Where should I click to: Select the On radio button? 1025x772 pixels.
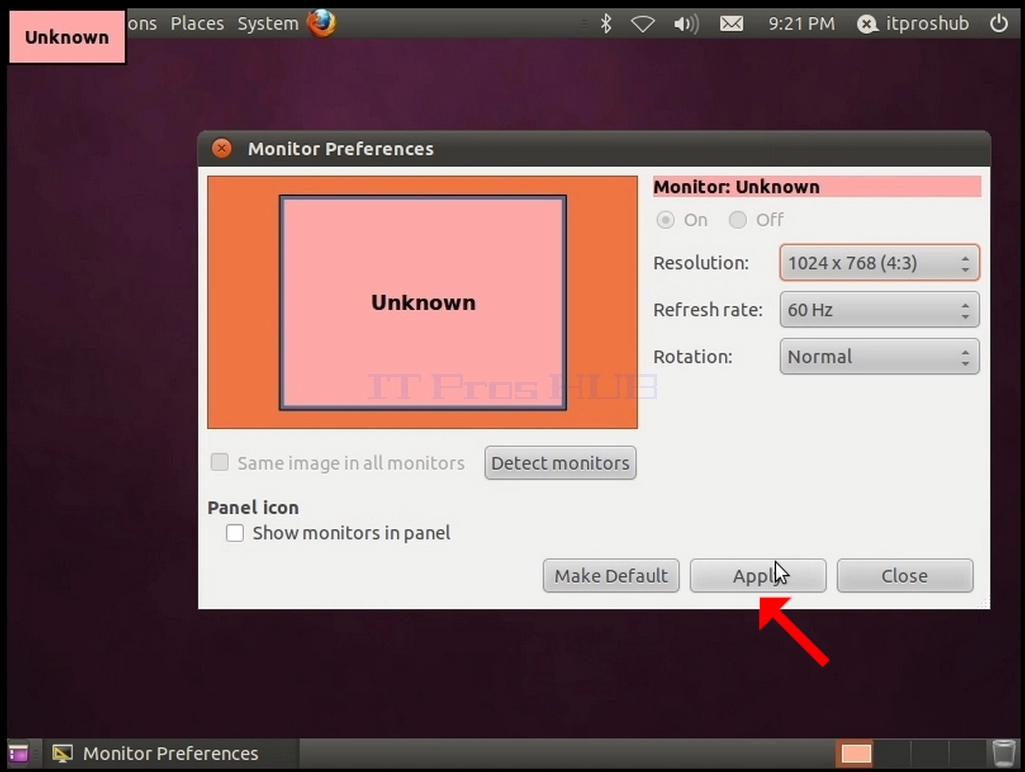pos(665,220)
